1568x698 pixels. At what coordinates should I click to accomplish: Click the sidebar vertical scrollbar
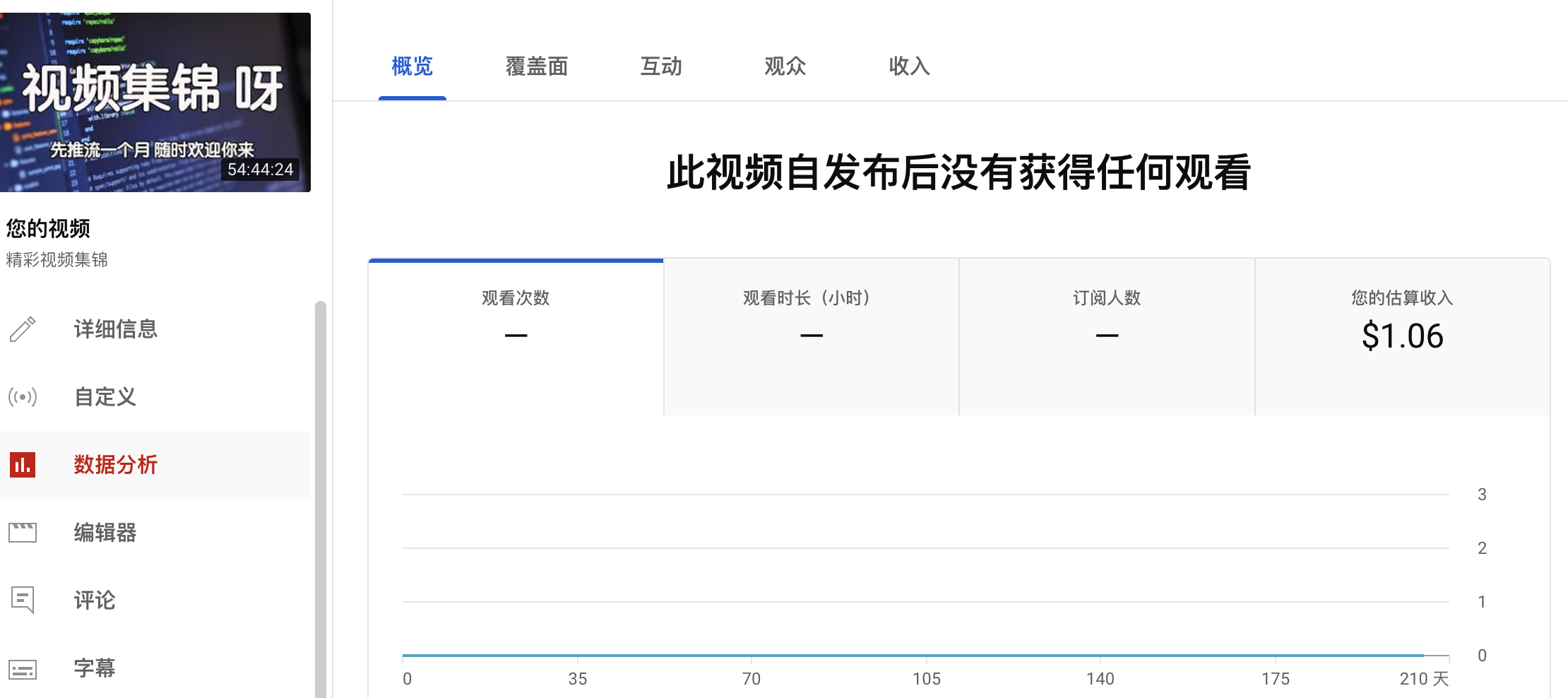(x=321, y=499)
